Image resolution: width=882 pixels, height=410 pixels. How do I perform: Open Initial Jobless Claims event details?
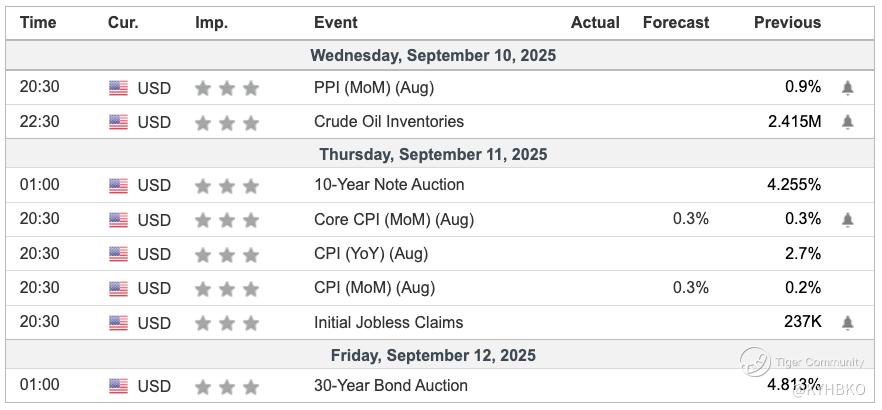tap(388, 323)
